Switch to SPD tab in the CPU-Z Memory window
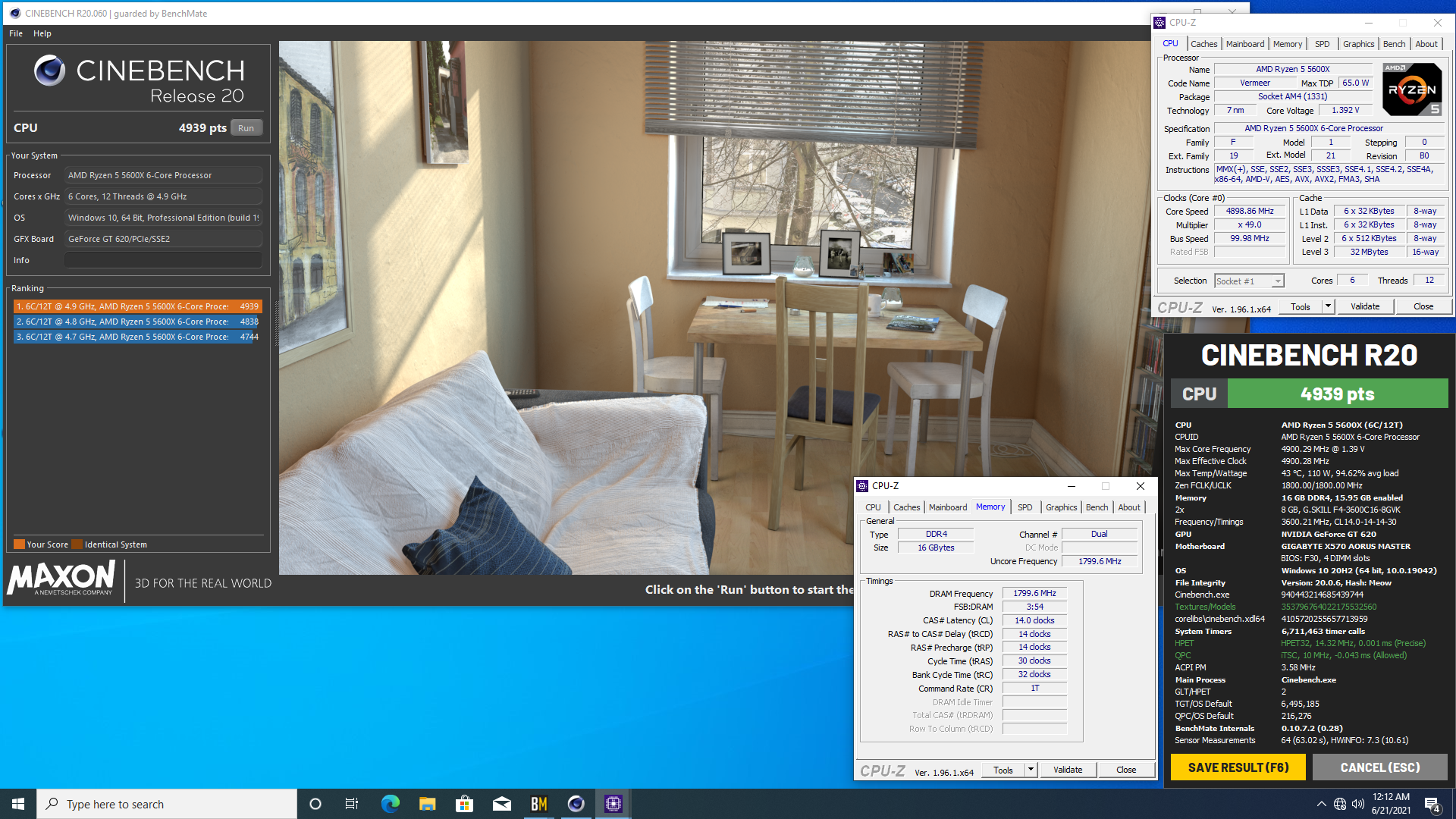 click(x=1025, y=507)
